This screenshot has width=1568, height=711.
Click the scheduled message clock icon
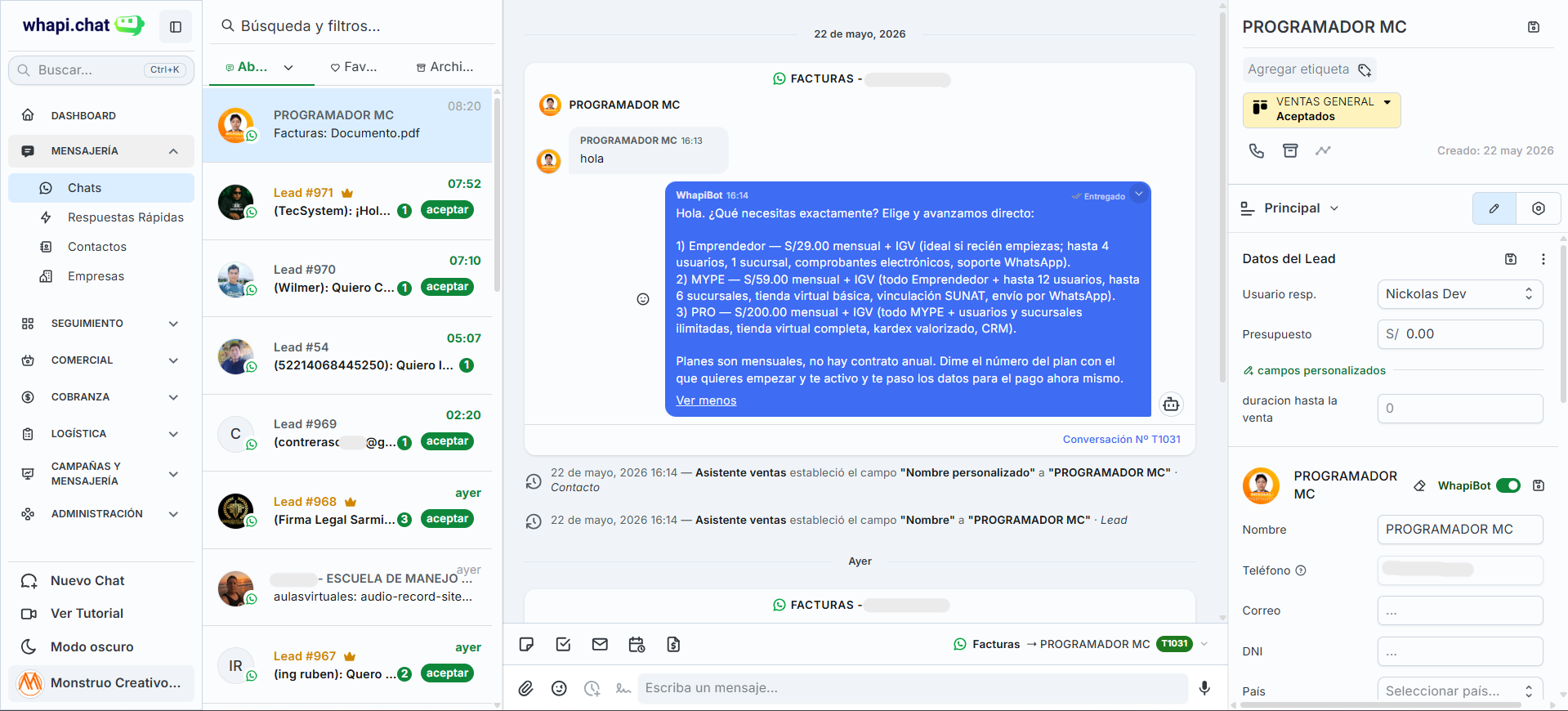tap(592, 688)
